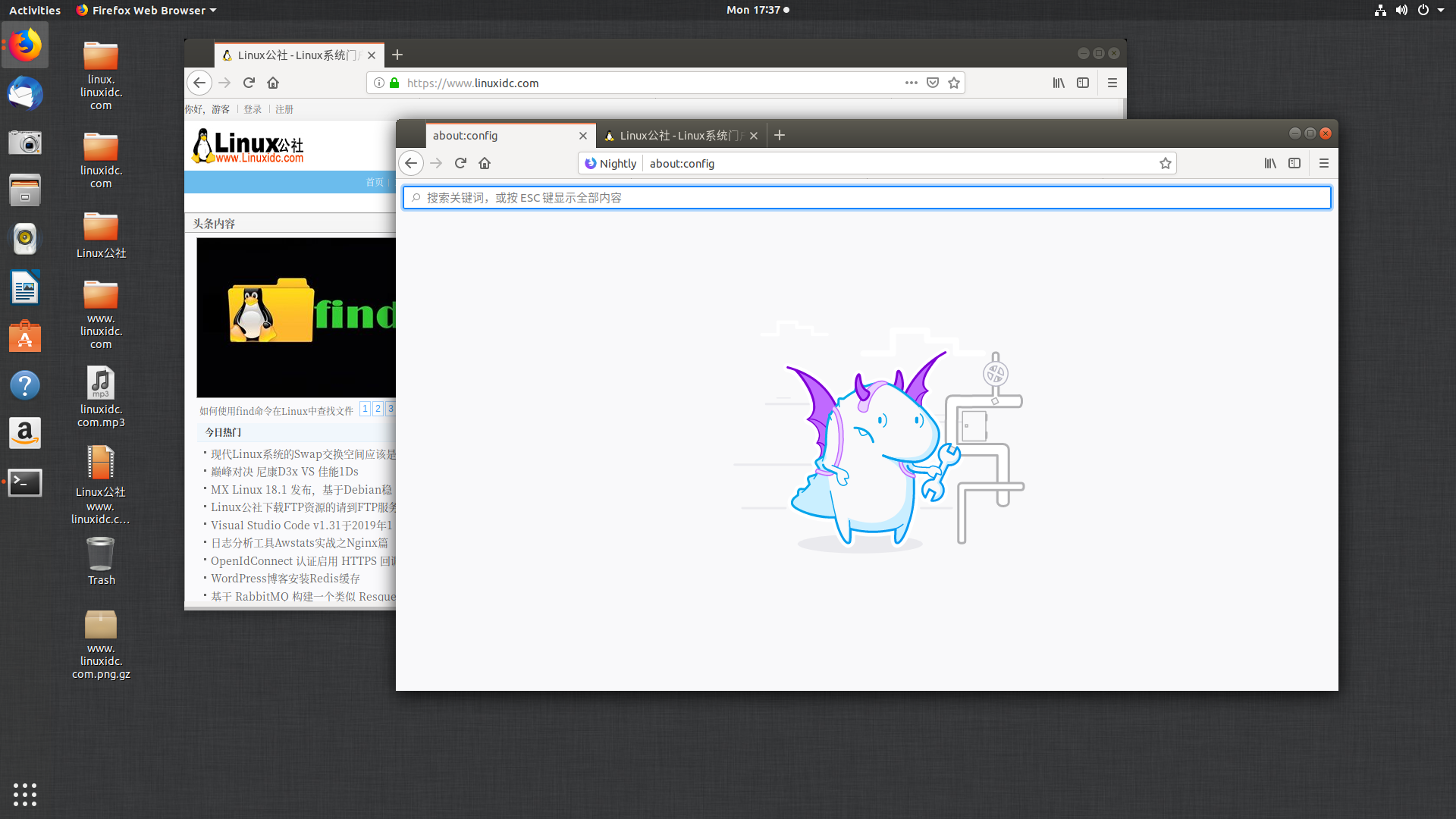Select slide number 1 under headline image
Image resolution: width=1456 pixels, height=819 pixels.
[x=366, y=409]
